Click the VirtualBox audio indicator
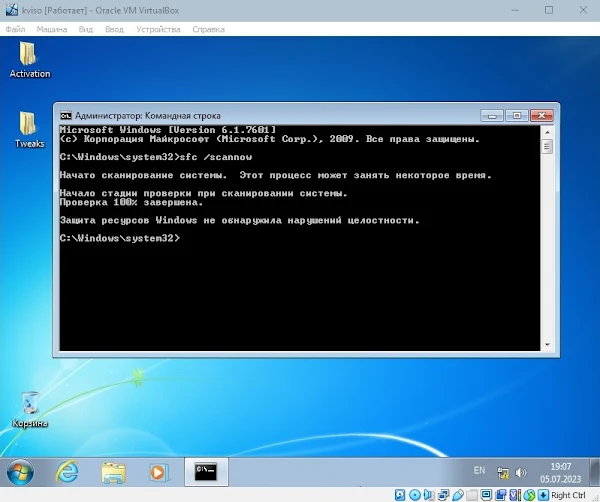This screenshot has height=502, width=600. (x=429, y=495)
